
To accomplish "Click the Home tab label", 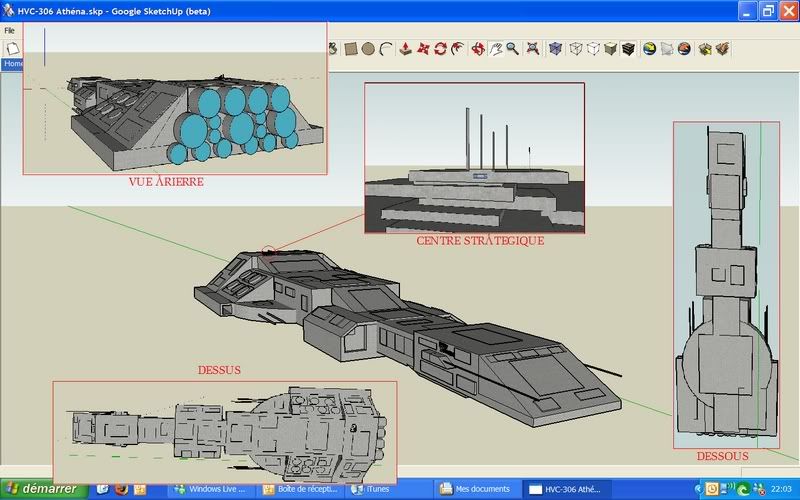I will [x=13, y=64].
